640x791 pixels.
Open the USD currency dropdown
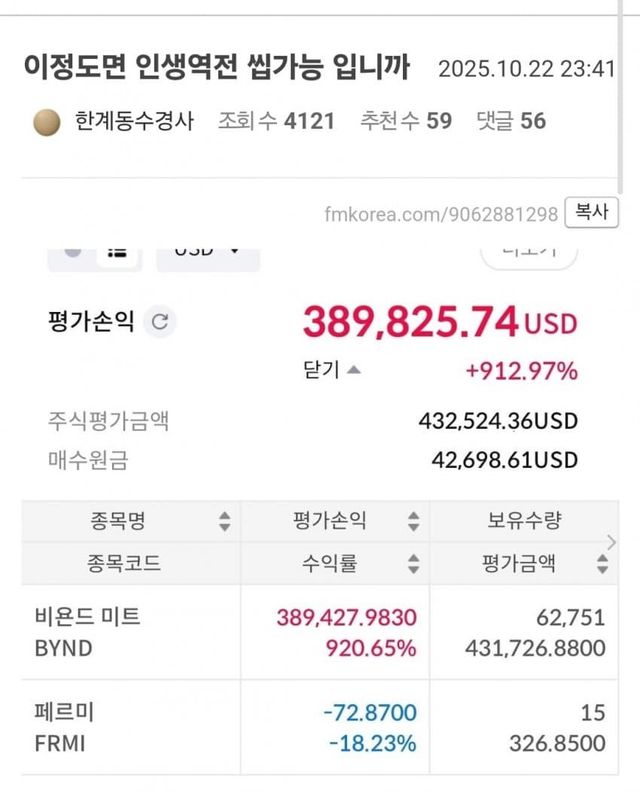207,251
